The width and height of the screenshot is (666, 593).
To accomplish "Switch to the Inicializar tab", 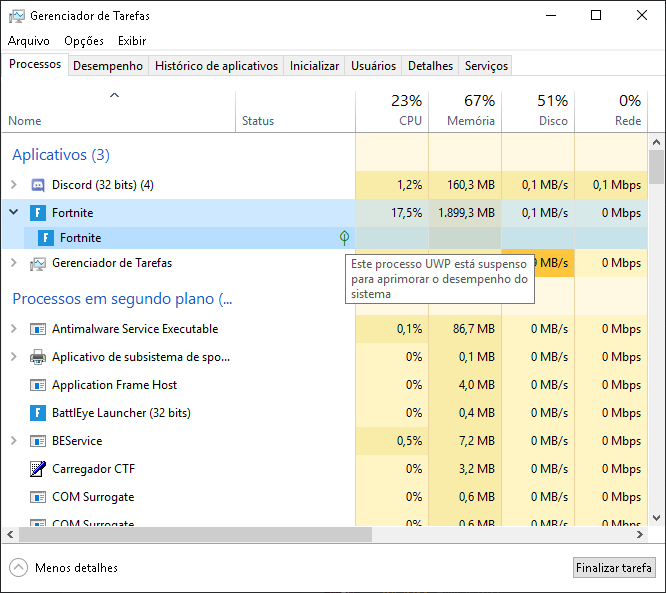I will (x=314, y=66).
